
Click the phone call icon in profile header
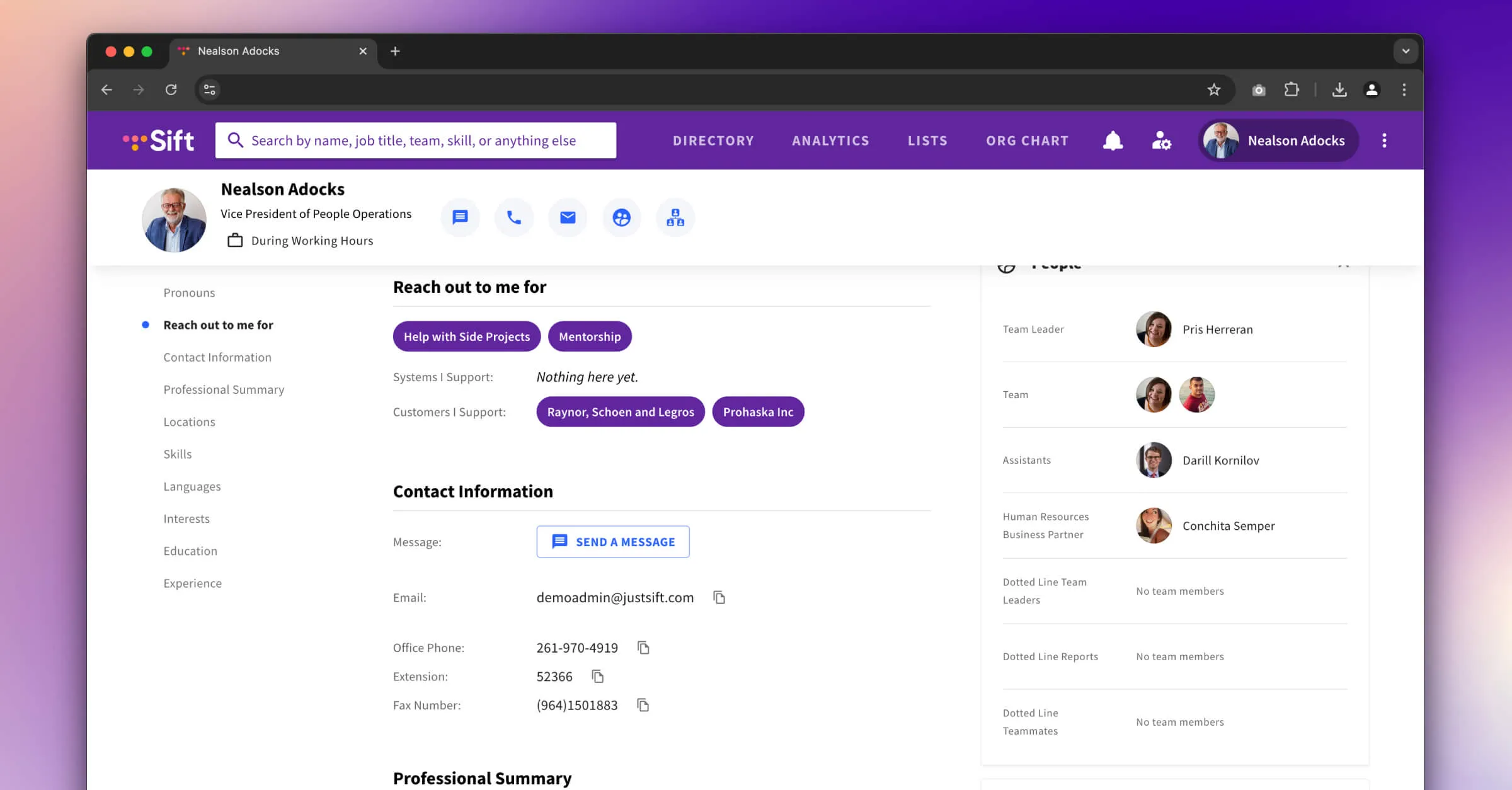coord(514,217)
